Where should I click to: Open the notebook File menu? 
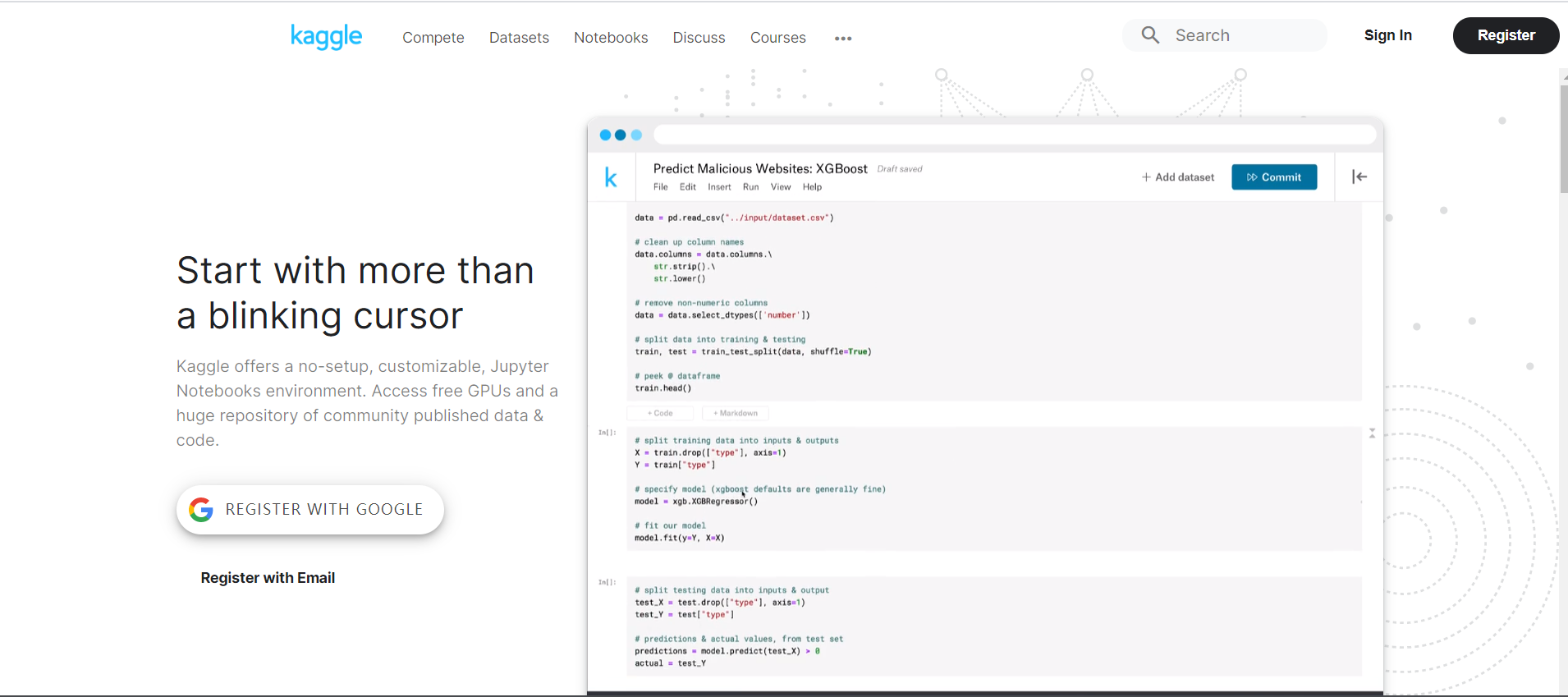pos(661,187)
